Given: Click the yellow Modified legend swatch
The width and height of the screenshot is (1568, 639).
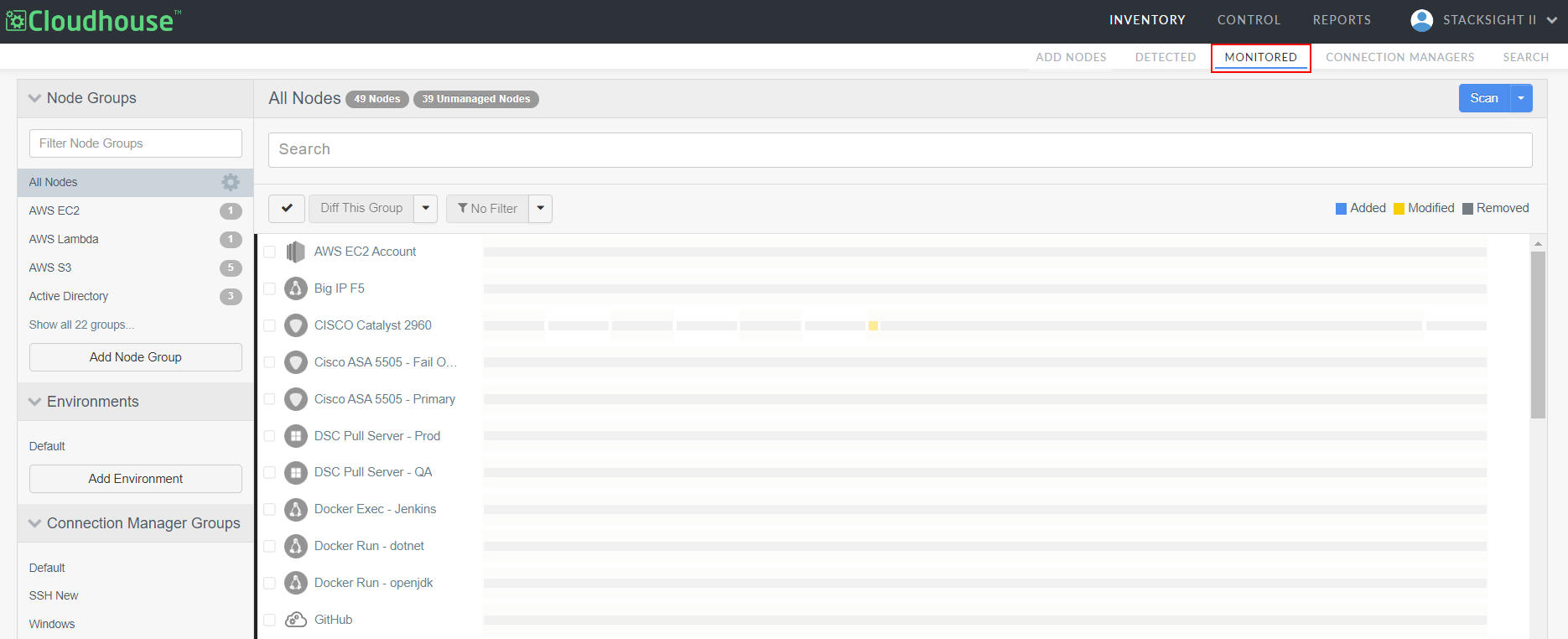Looking at the screenshot, I should 1399,209.
